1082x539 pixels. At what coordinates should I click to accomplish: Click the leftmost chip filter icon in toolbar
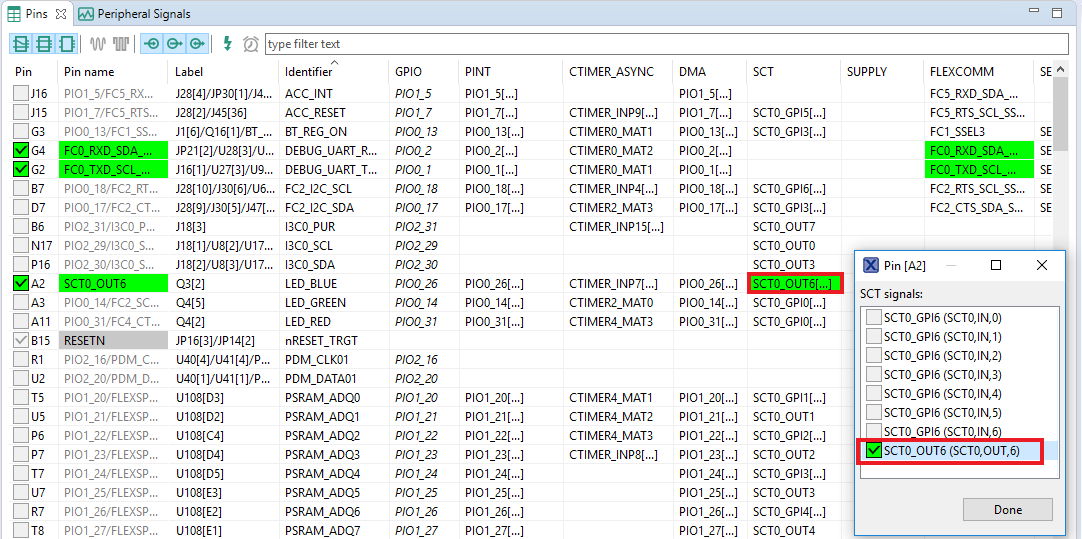click(x=21, y=44)
